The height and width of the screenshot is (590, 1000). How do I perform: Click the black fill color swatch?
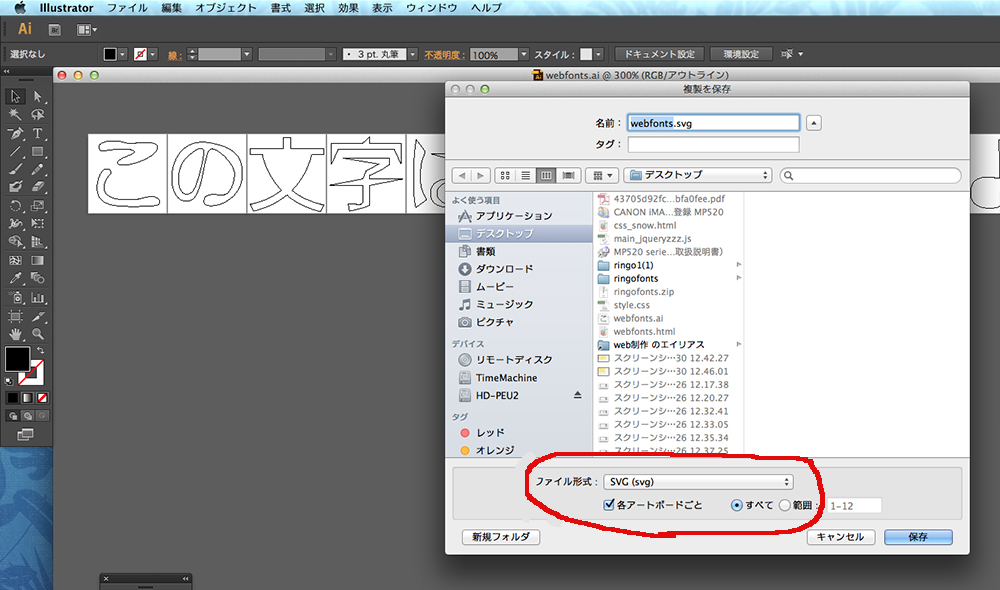17,358
